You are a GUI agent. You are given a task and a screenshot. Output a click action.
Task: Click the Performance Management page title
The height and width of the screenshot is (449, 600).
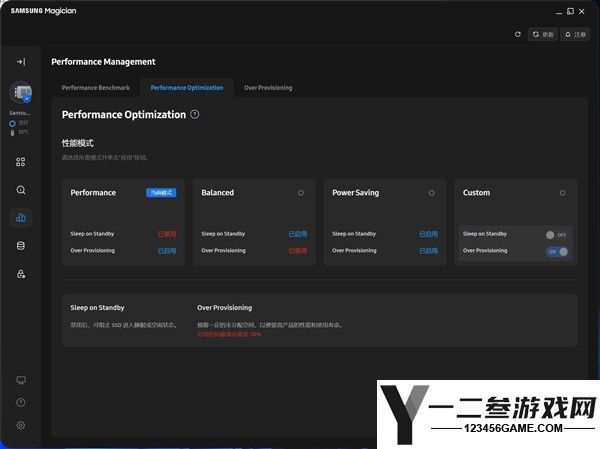pos(103,62)
